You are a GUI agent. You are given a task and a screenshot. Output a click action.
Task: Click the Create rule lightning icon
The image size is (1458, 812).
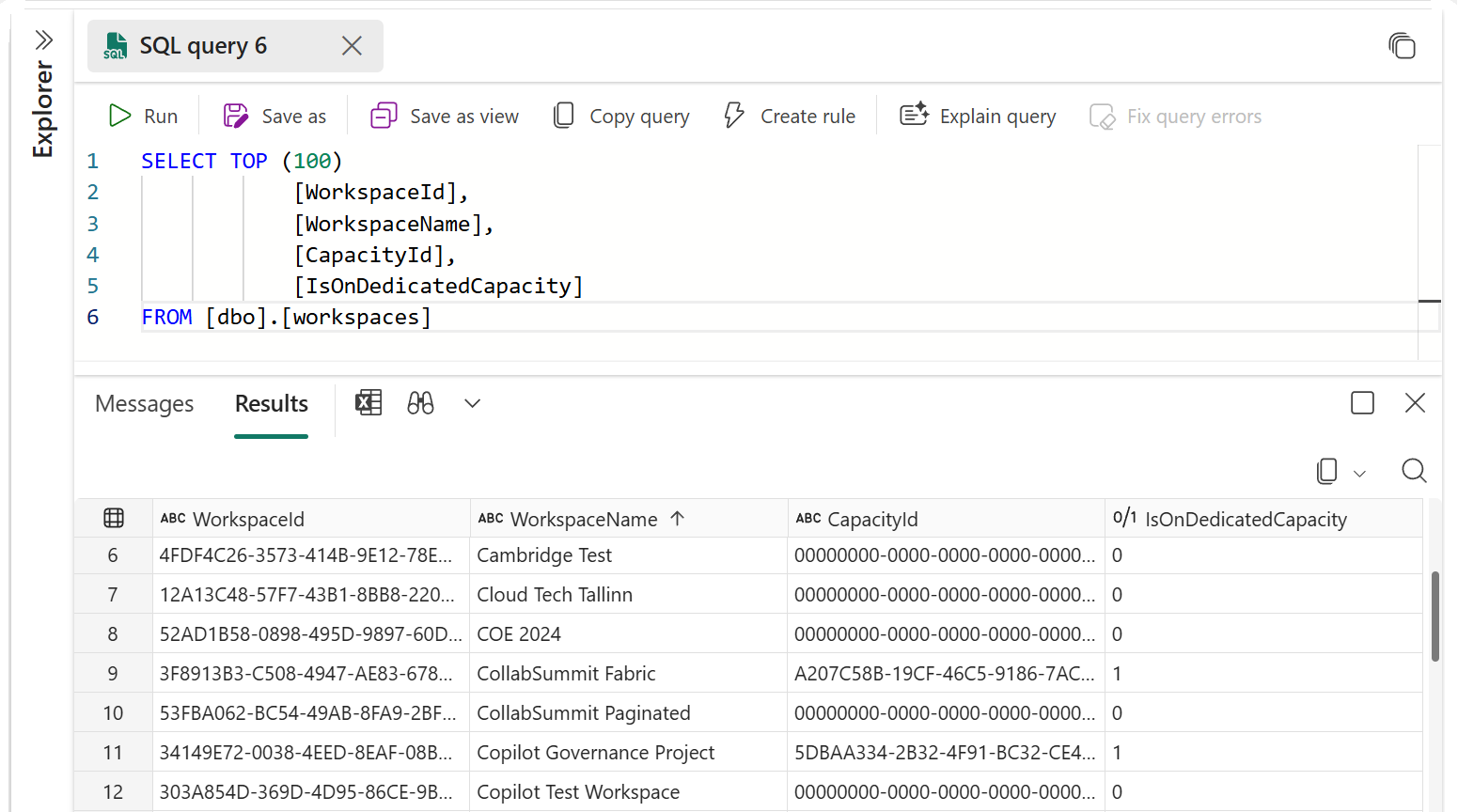(x=734, y=116)
